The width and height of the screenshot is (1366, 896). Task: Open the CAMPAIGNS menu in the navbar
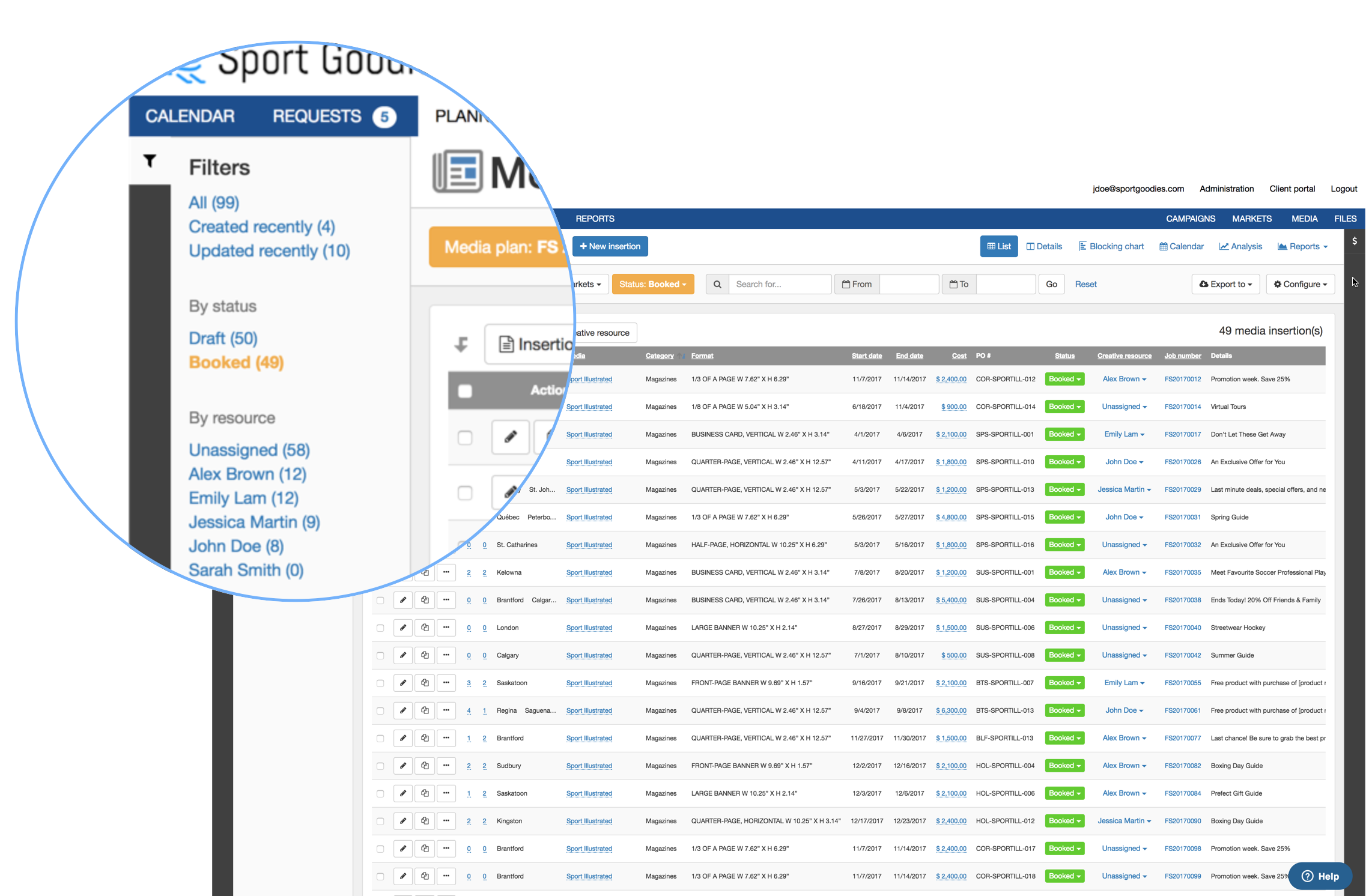click(x=1190, y=219)
